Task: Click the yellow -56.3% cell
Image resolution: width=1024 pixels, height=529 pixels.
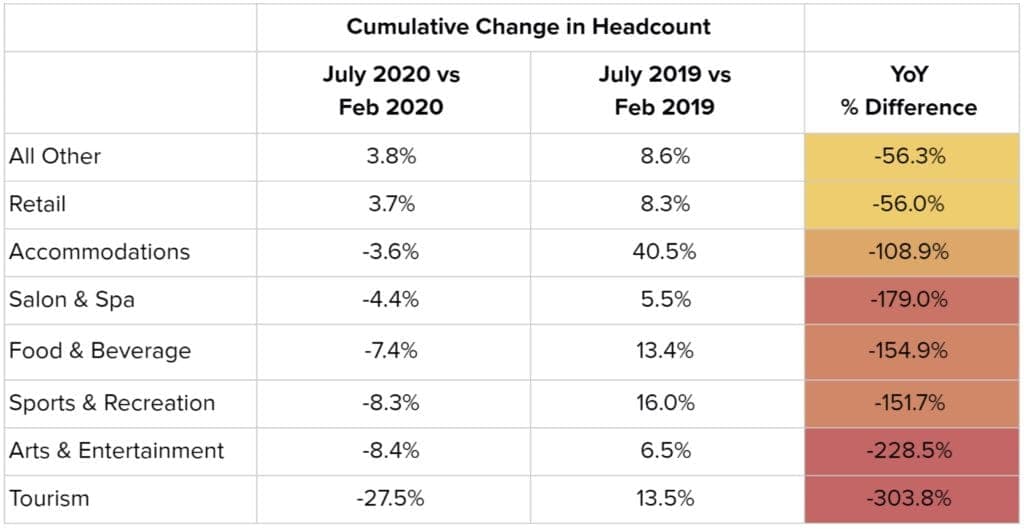Action: (912, 157)
